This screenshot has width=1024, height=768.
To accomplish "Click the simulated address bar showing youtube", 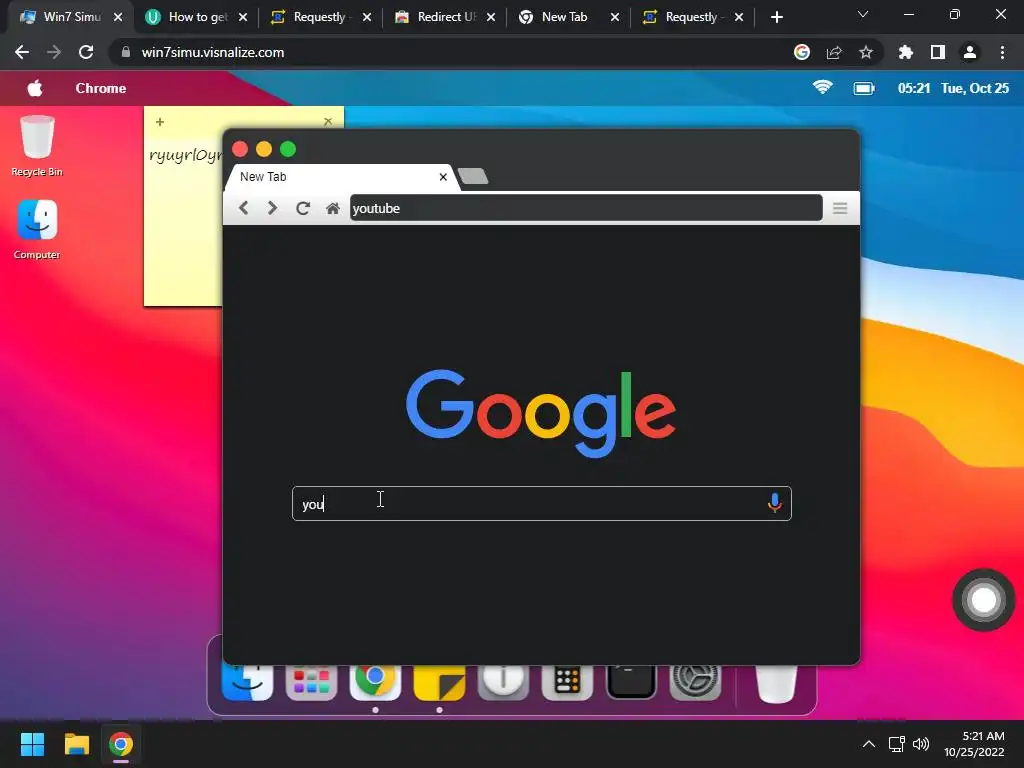I will [586, 208].
